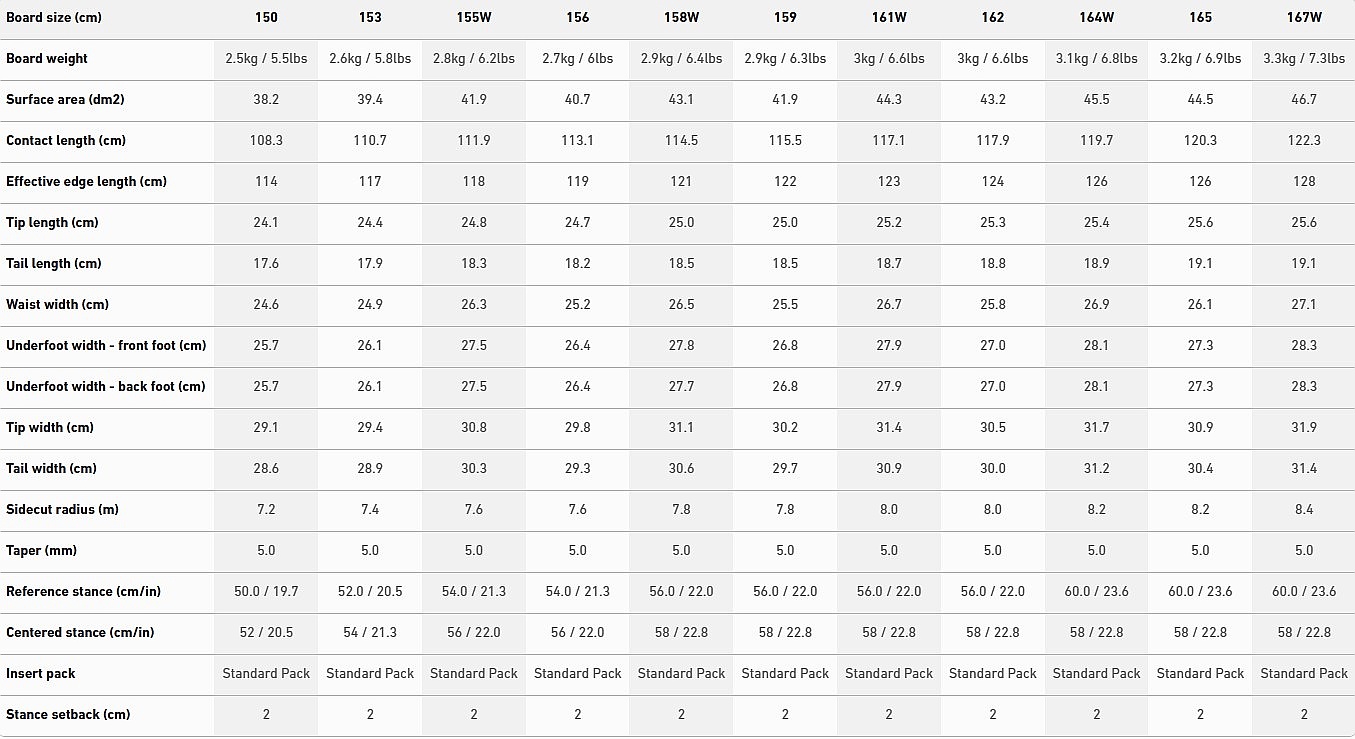Image resolution: width=1355 pixels, height=739 pixels.
Task: Select the 162 column header
Action: point(993,18)
